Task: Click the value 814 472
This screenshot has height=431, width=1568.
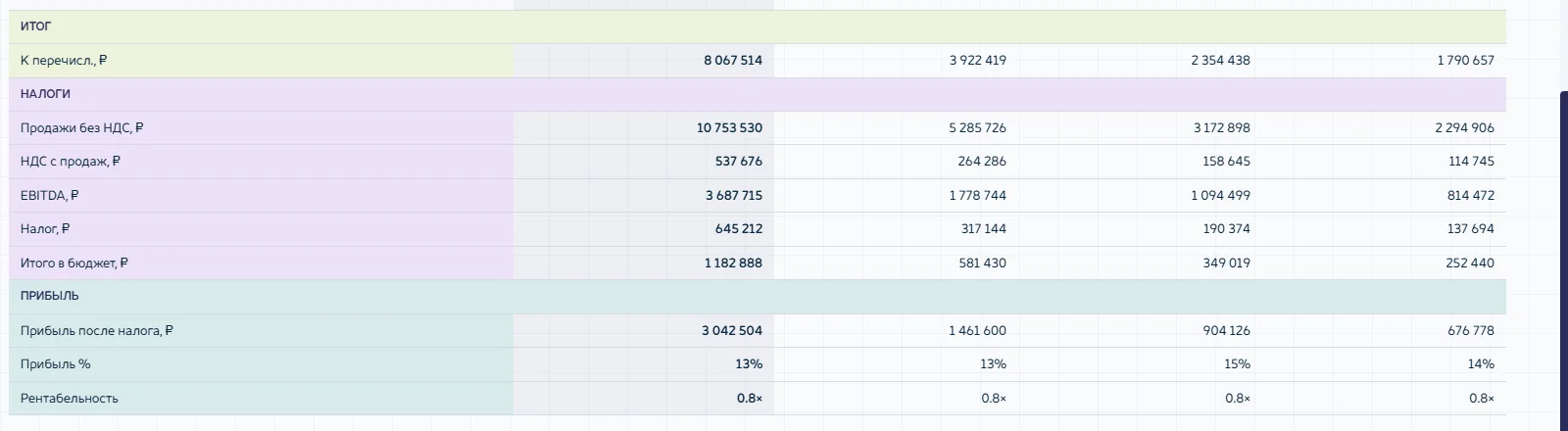Action: coord(1471,196)
